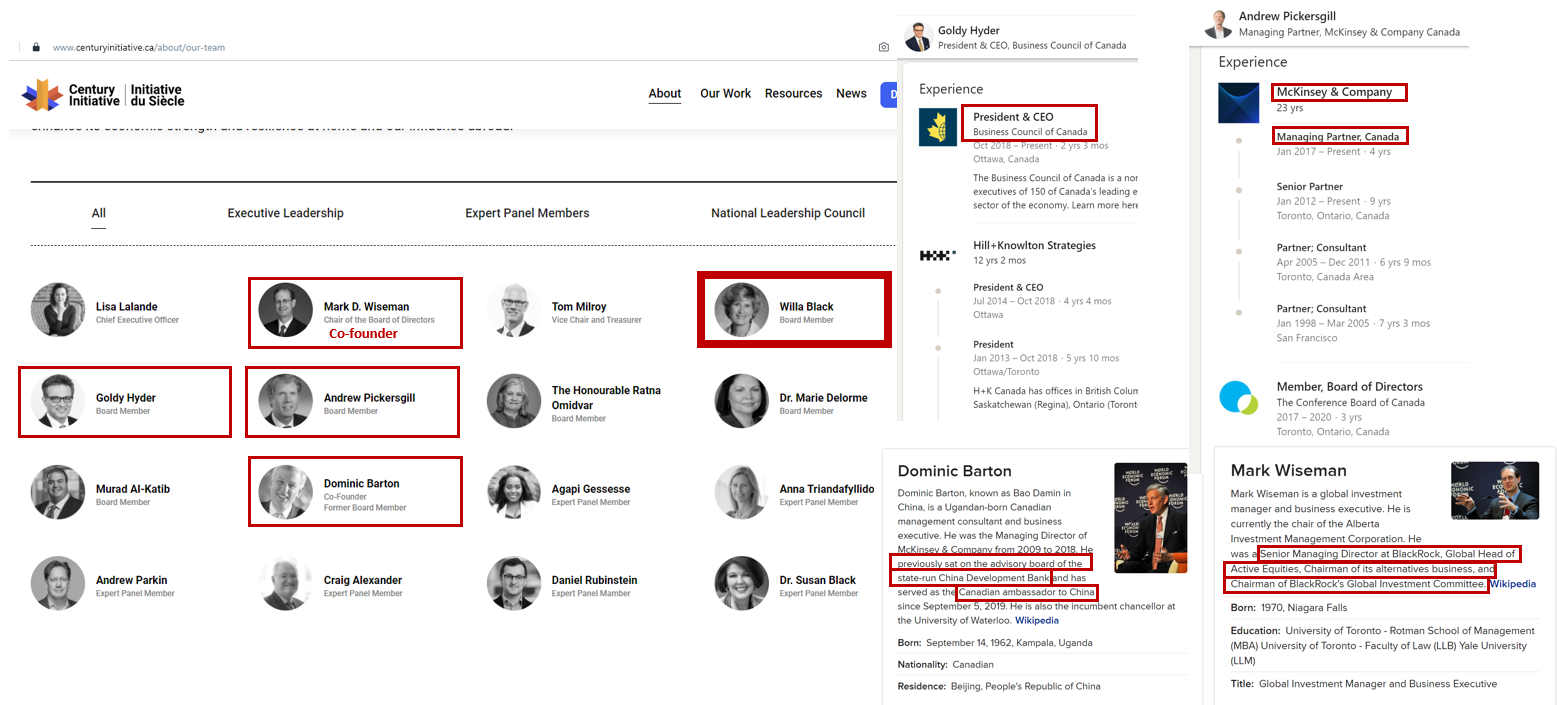
Task: Click Goldy Hyder's team page photo
Action: tap(58, 401)
